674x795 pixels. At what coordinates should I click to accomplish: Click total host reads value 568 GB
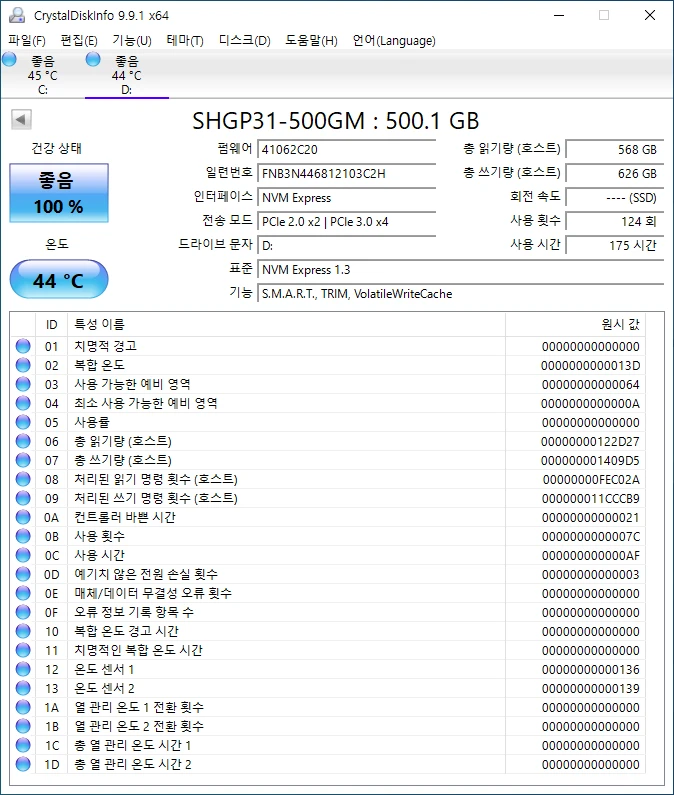pos(615,150)
